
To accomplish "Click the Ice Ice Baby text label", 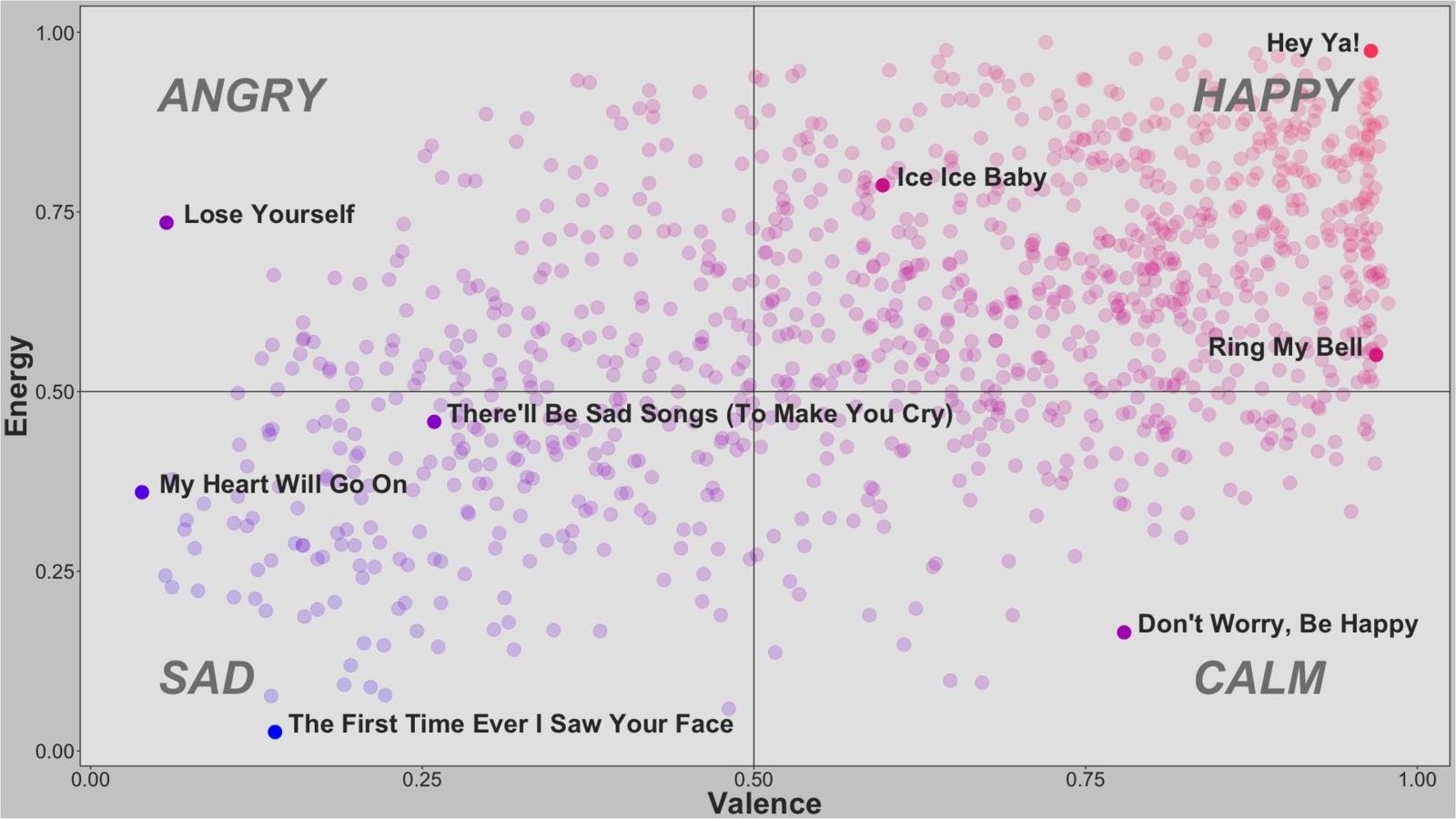I will (x=972, y=177).
